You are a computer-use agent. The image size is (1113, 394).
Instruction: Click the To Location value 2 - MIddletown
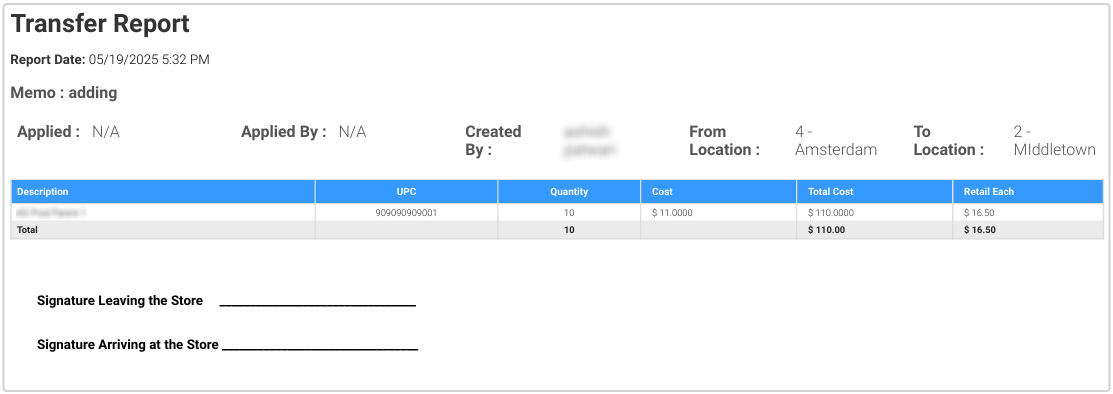click(1054, 141)
